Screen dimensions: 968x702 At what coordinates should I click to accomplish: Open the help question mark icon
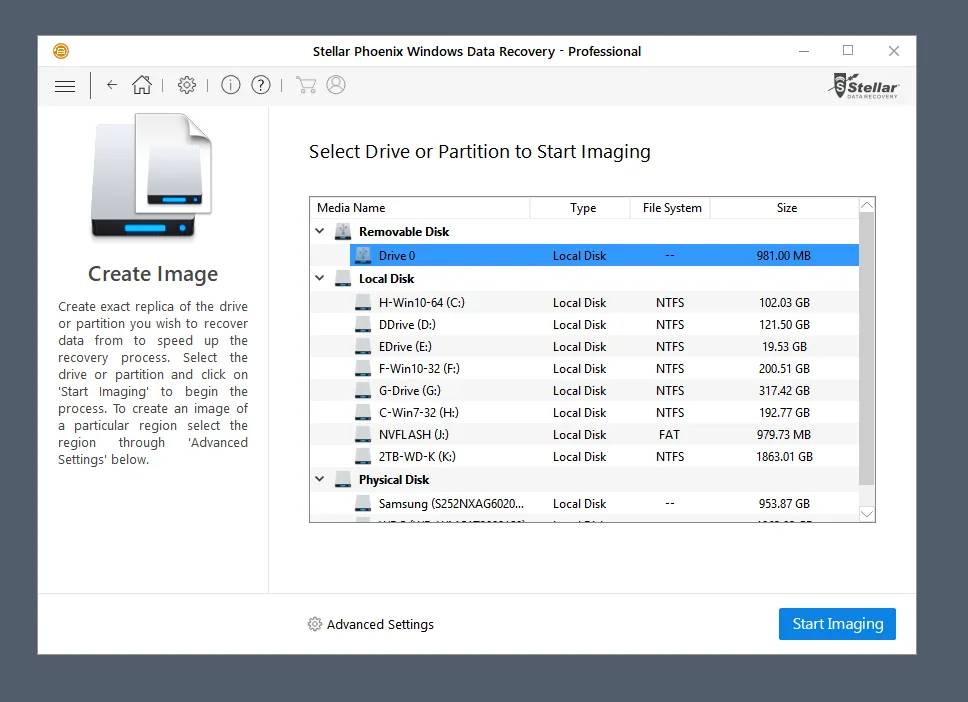tap(261, 86)
